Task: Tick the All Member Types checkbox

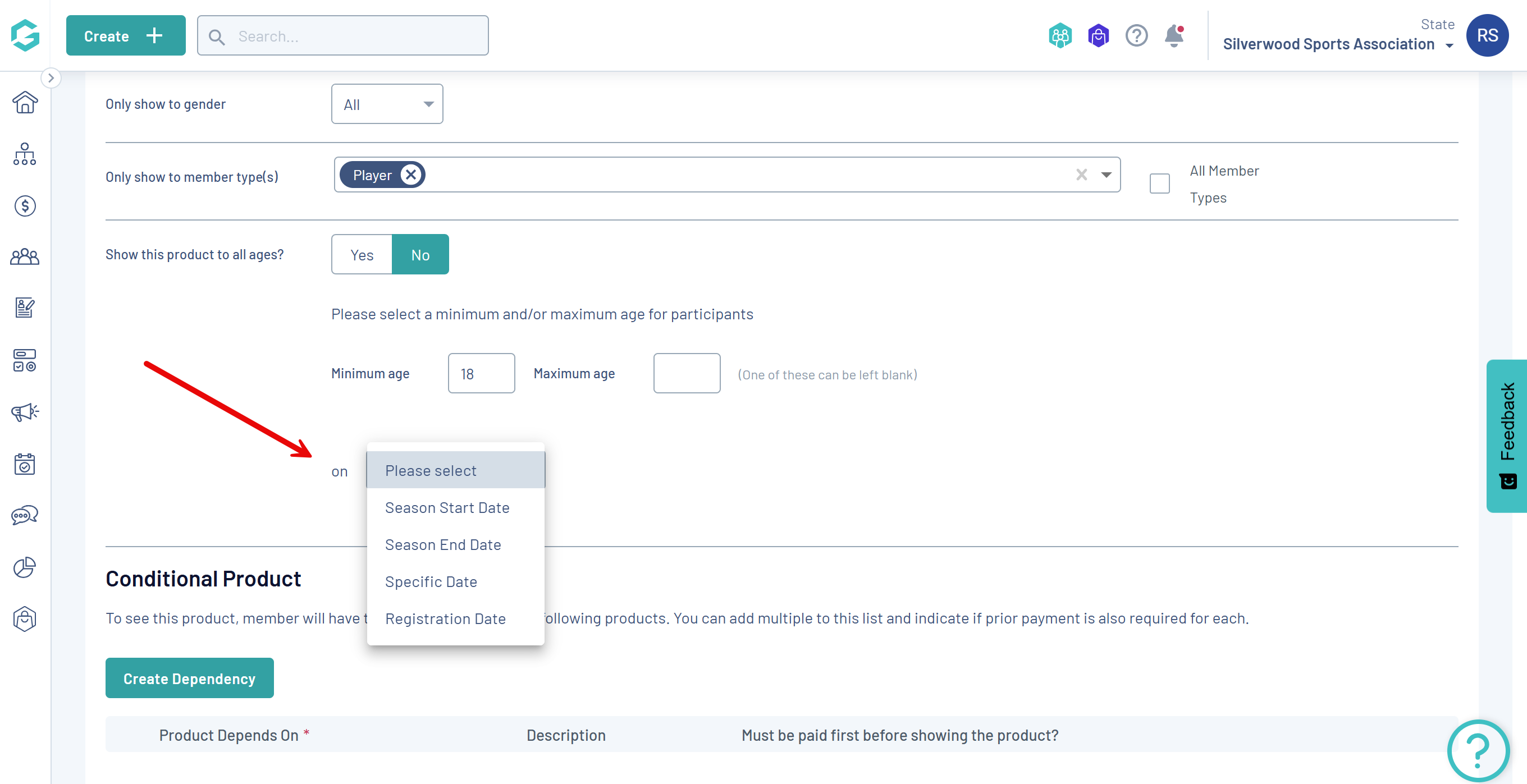Action: coord(1159,184)
